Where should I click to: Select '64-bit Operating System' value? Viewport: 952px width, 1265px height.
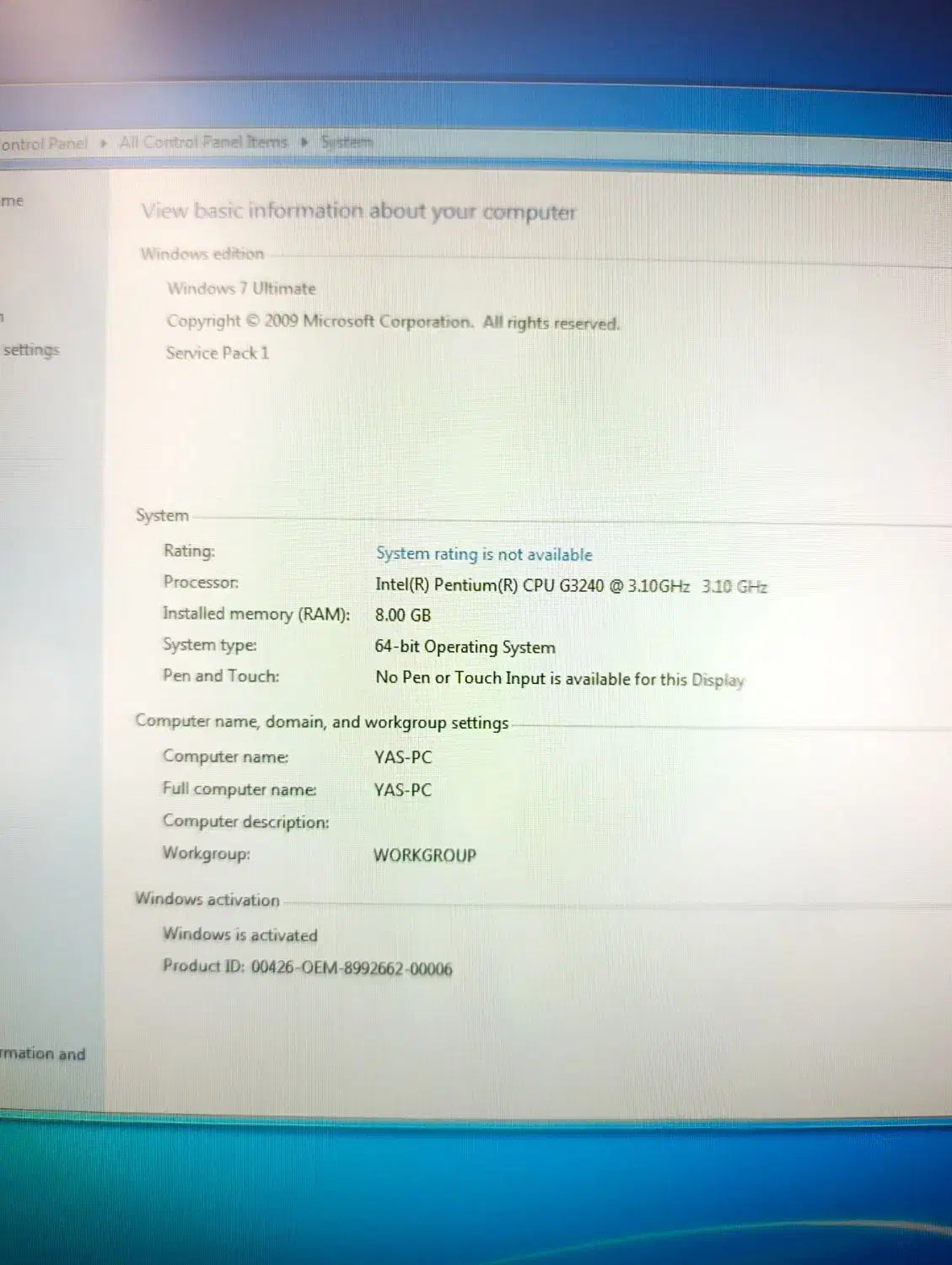click(465, 647)
